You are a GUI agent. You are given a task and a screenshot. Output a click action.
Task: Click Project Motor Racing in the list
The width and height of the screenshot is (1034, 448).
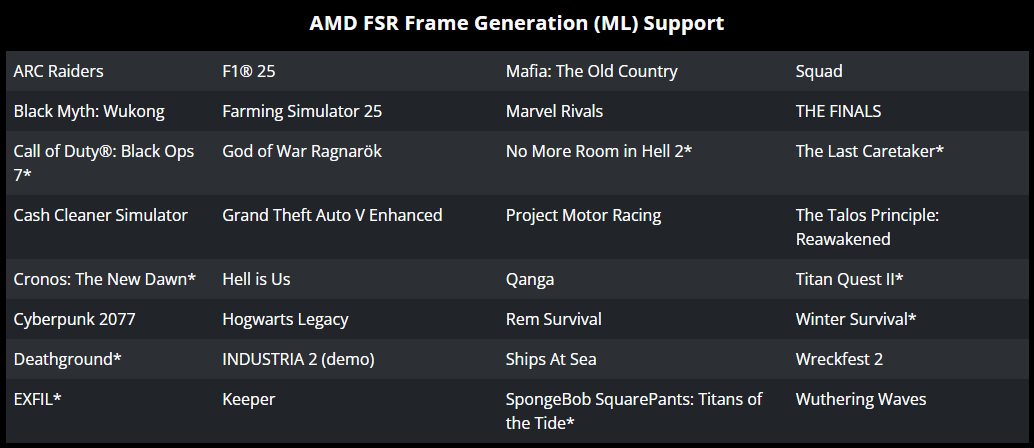583,216
